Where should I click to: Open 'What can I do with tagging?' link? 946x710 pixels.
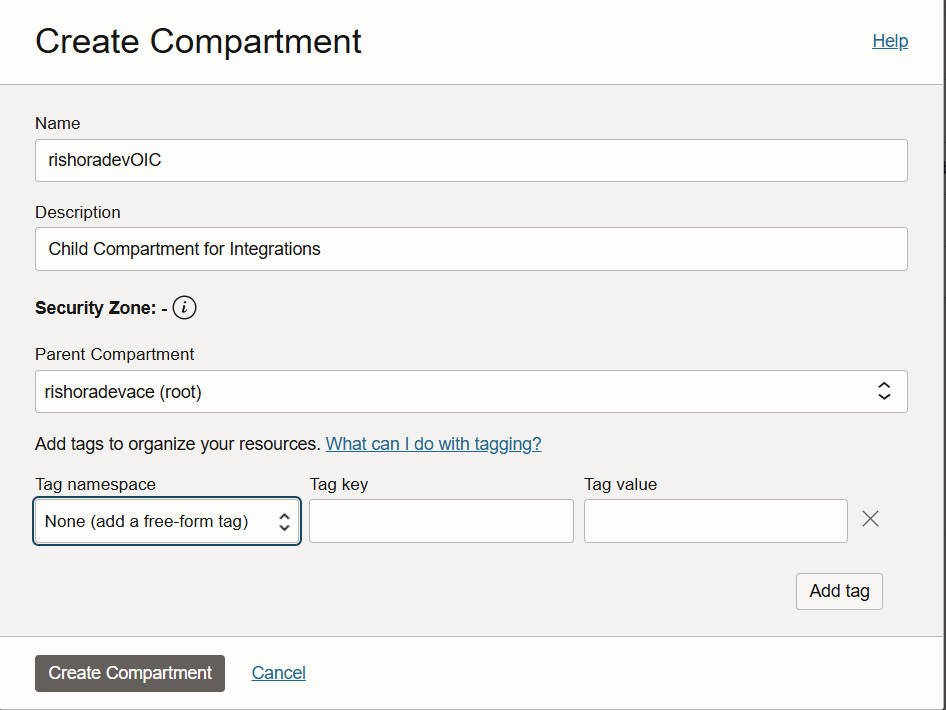pos(433,444)
